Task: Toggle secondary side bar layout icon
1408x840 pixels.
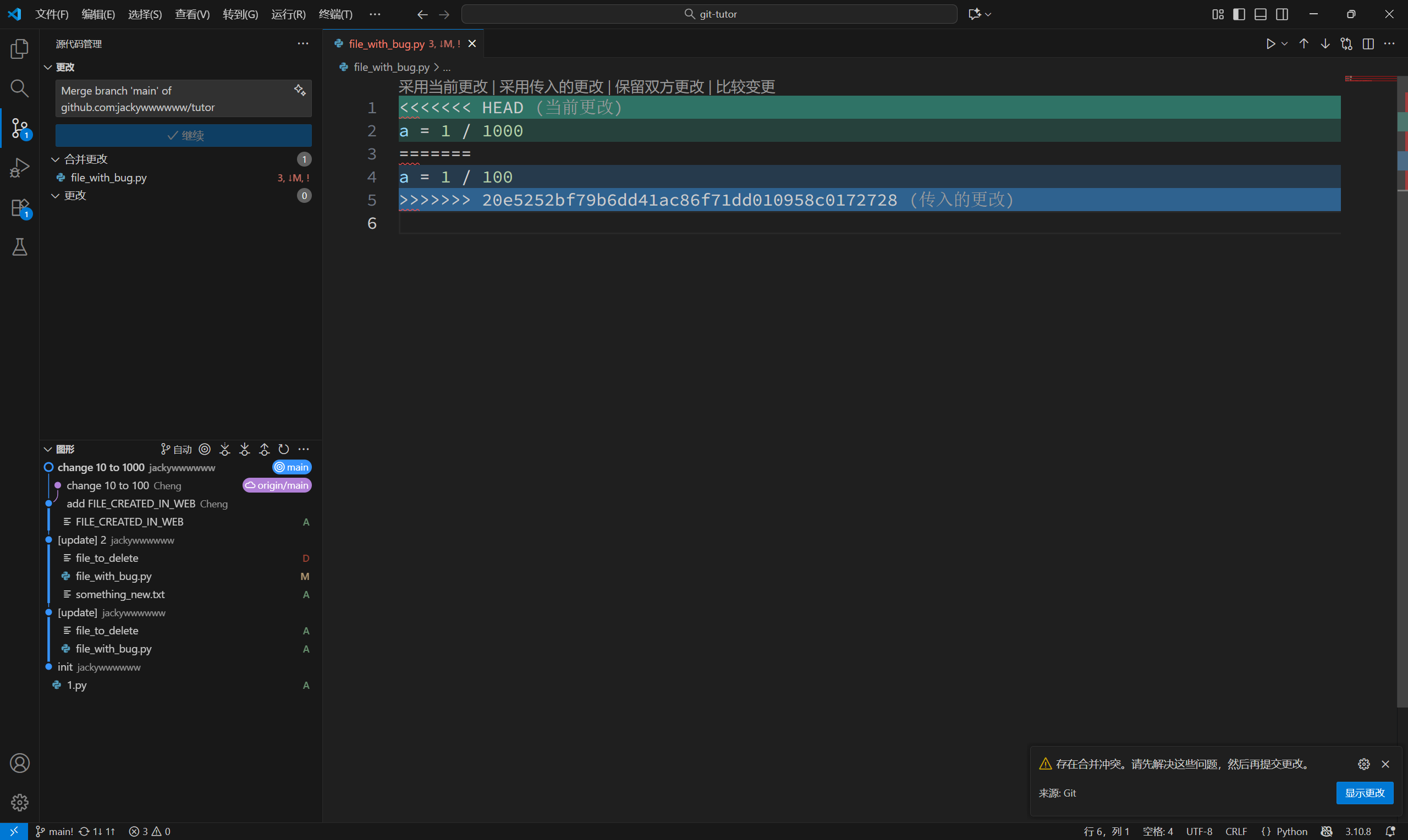Action: coord(1282,14)
